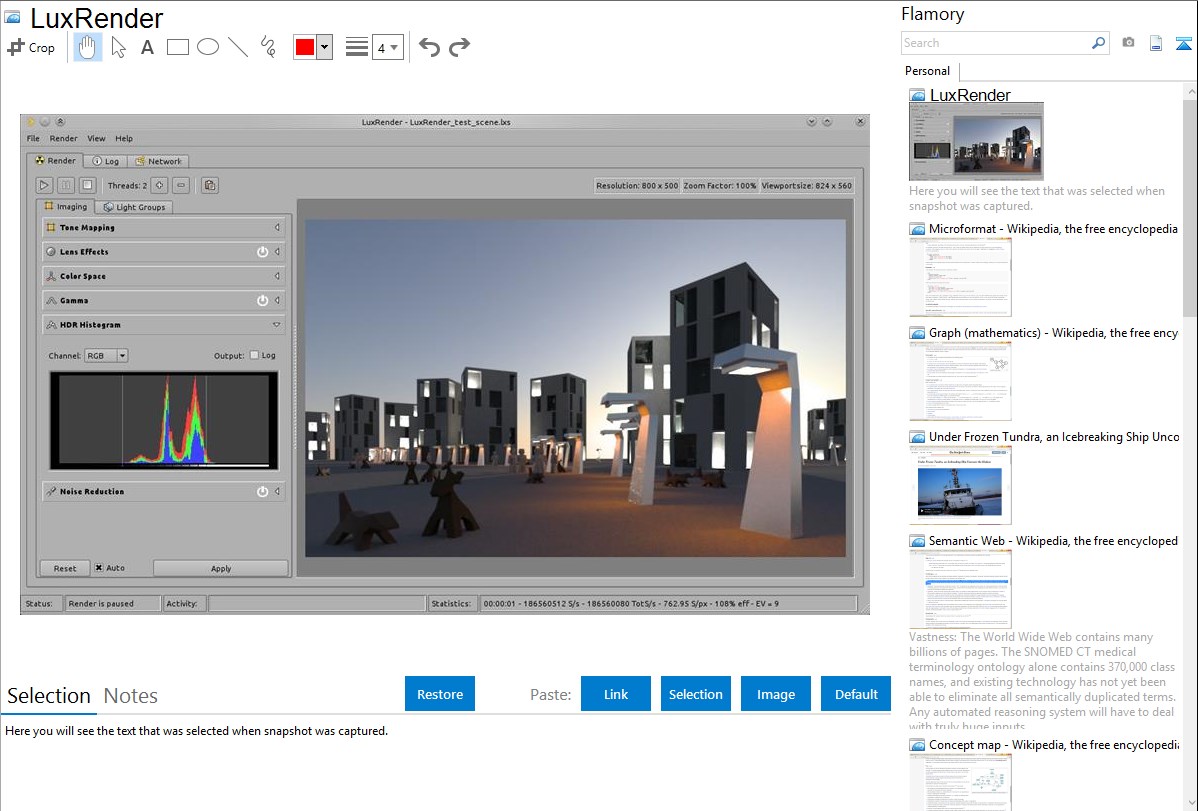
Task: Click the line thickness icon
Action: tap(357, 47)
